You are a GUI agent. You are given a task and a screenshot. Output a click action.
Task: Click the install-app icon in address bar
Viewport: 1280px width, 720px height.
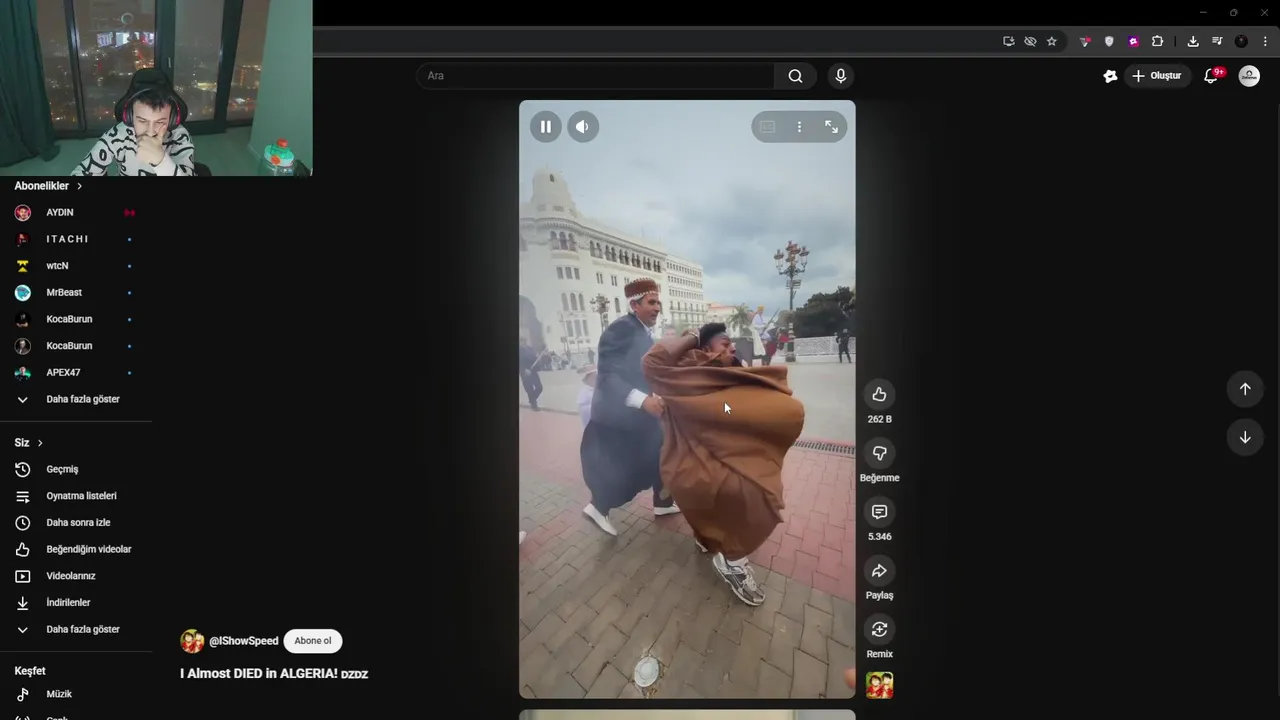pos(1008,41)
